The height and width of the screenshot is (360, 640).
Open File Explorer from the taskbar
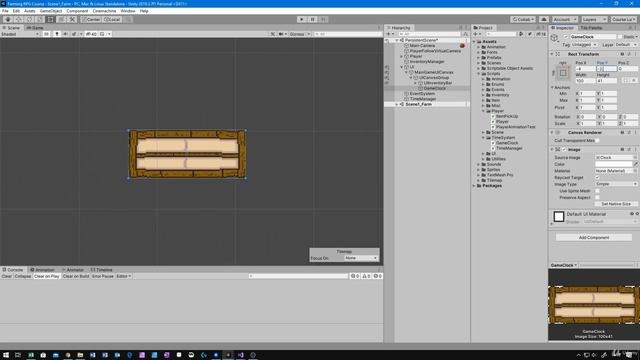(x=80, y=355)
